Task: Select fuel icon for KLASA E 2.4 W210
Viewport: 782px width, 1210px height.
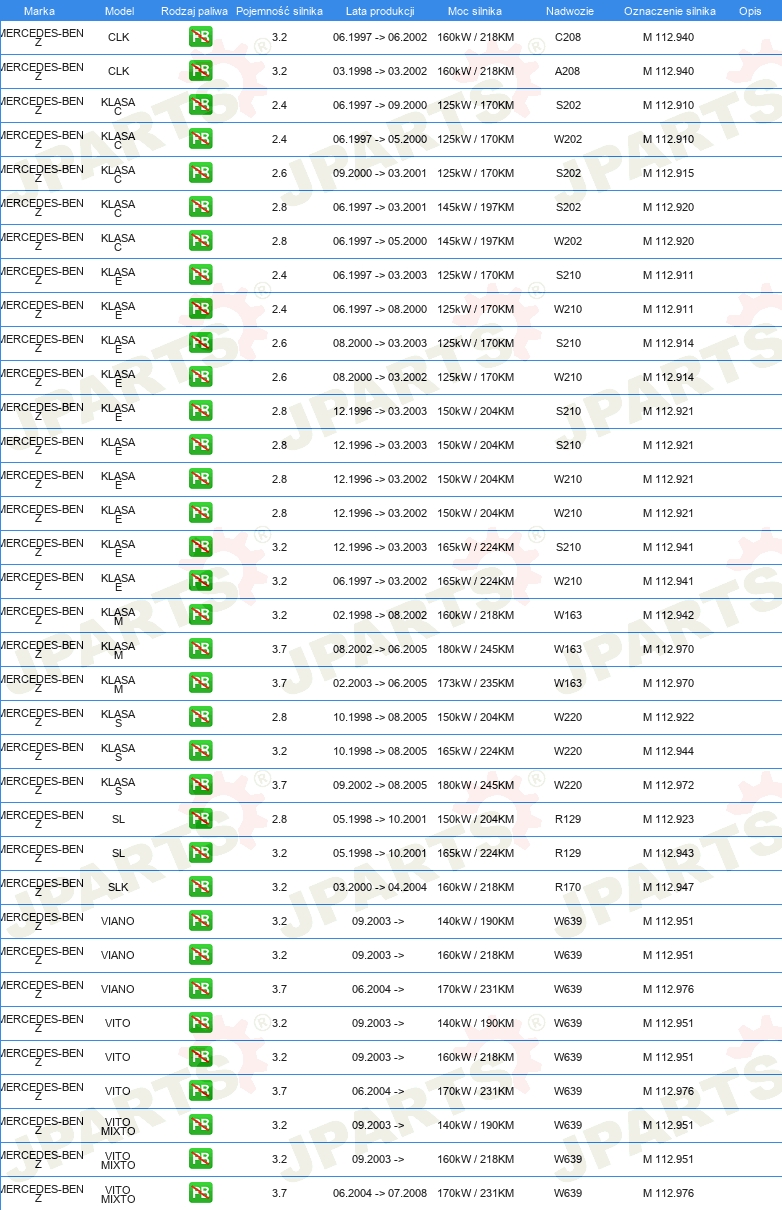Action: point(200,310)
